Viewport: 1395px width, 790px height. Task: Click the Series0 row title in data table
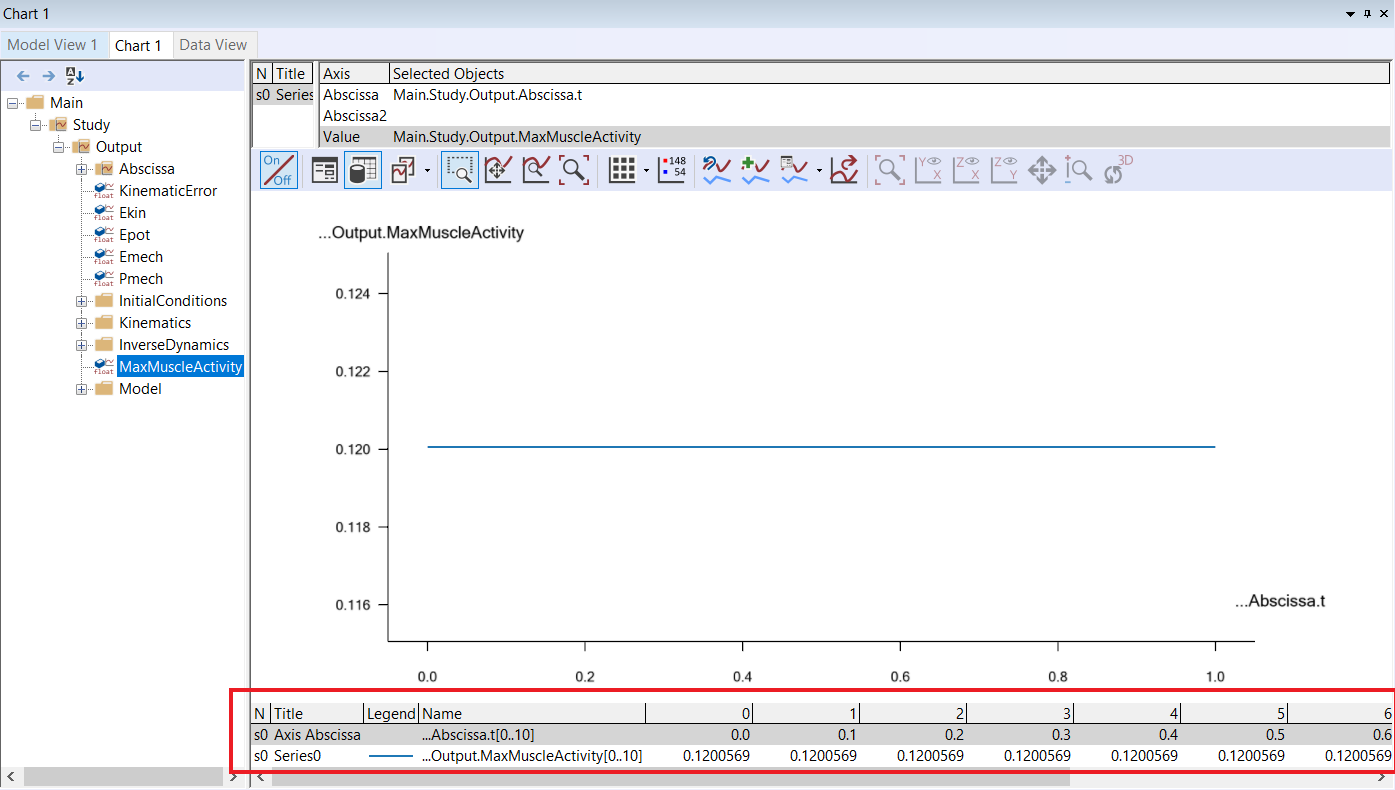coord(298,756)
